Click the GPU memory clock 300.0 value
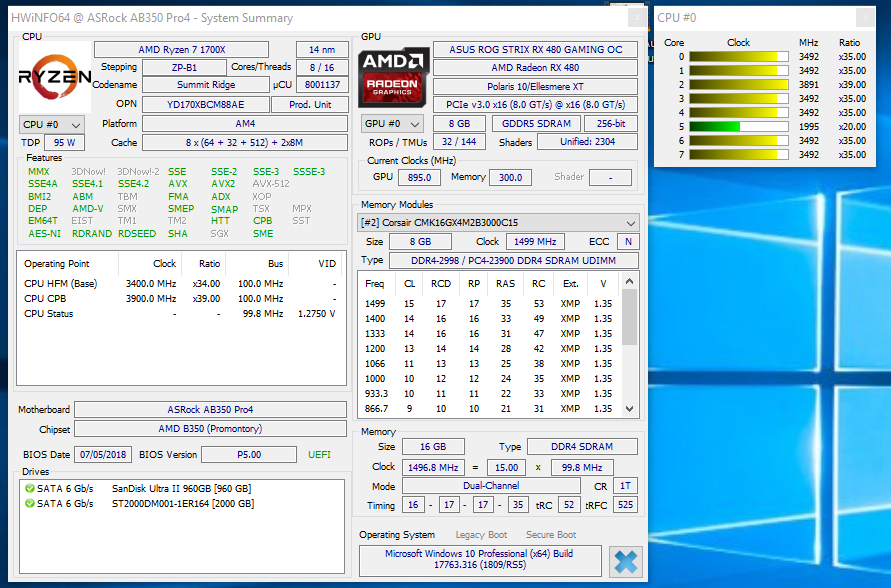This screenshot has width=891, height=588. (510, 177)
